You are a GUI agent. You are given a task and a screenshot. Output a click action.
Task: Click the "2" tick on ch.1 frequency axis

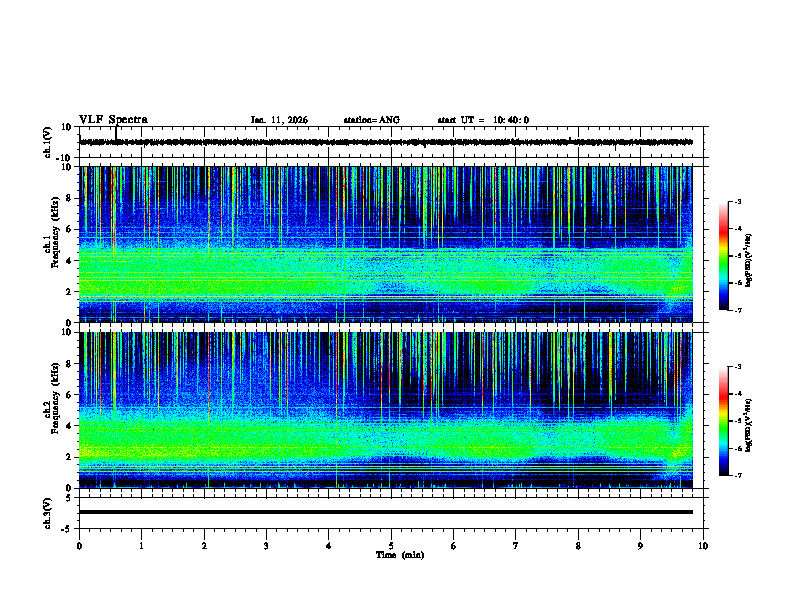69,291
